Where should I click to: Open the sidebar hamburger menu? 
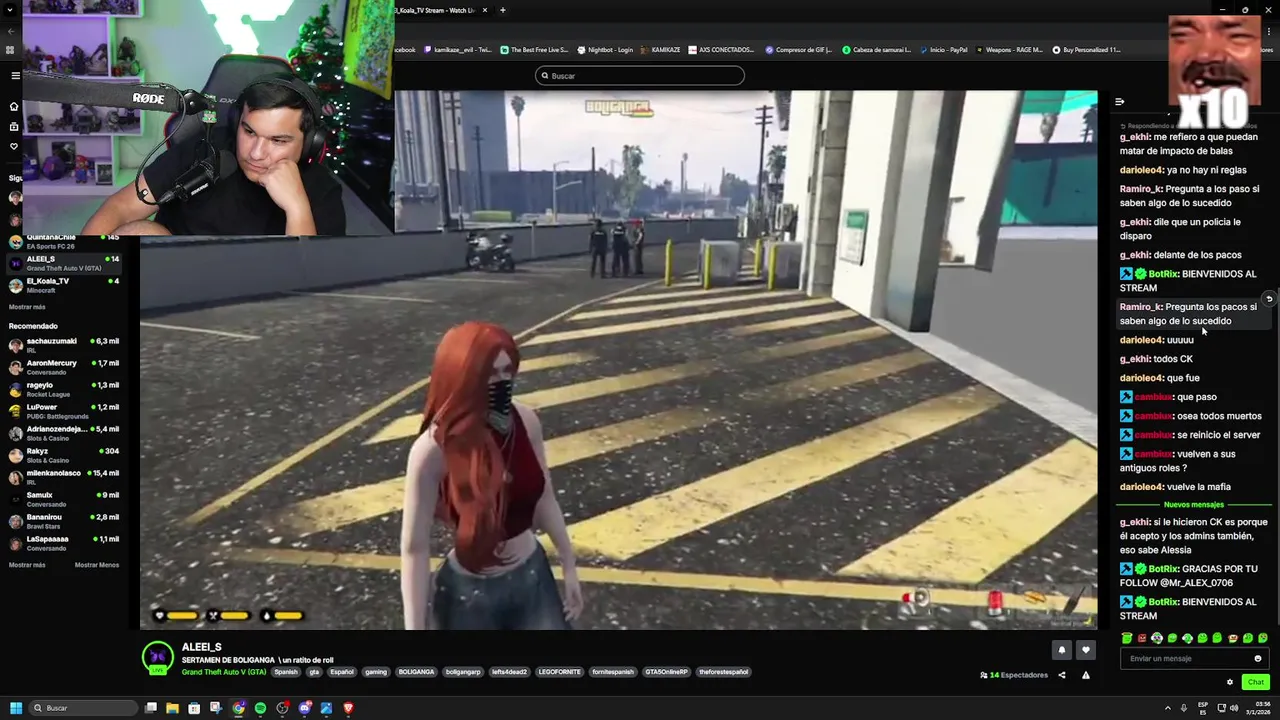[15, 75]
